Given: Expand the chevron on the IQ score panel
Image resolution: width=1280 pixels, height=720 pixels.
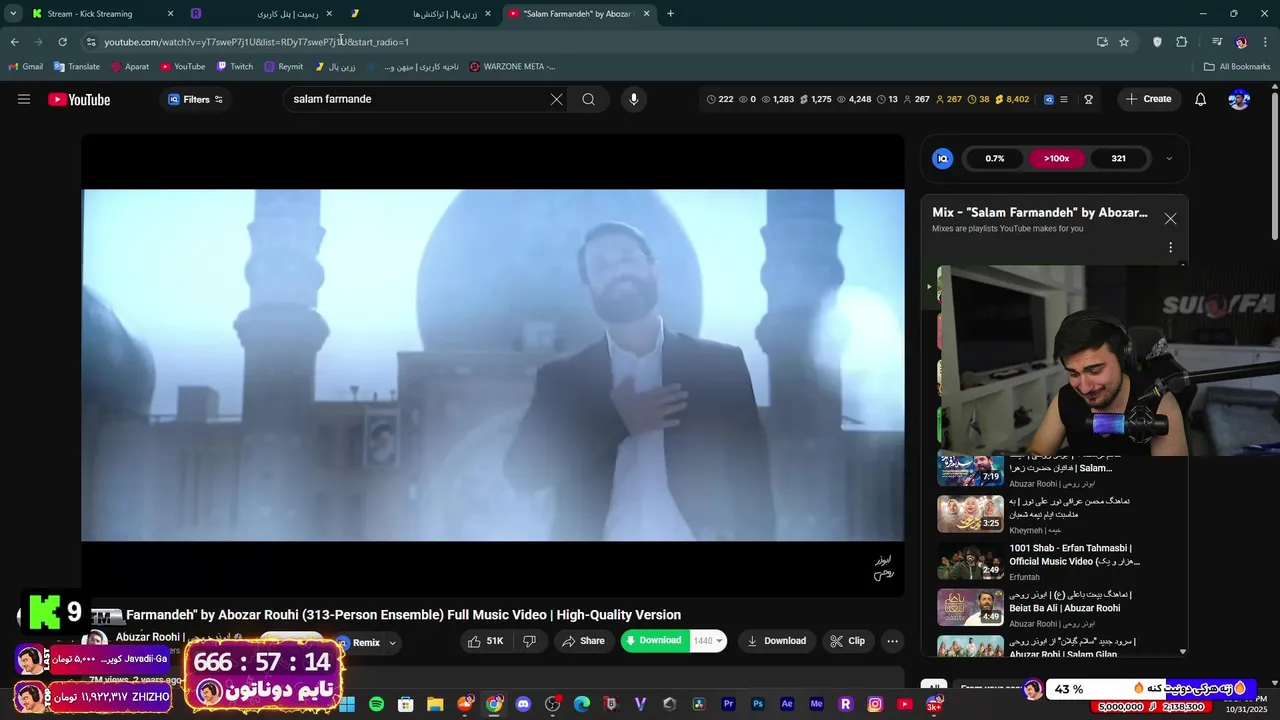Looking at the screenshot, I should click(1169, 158).
